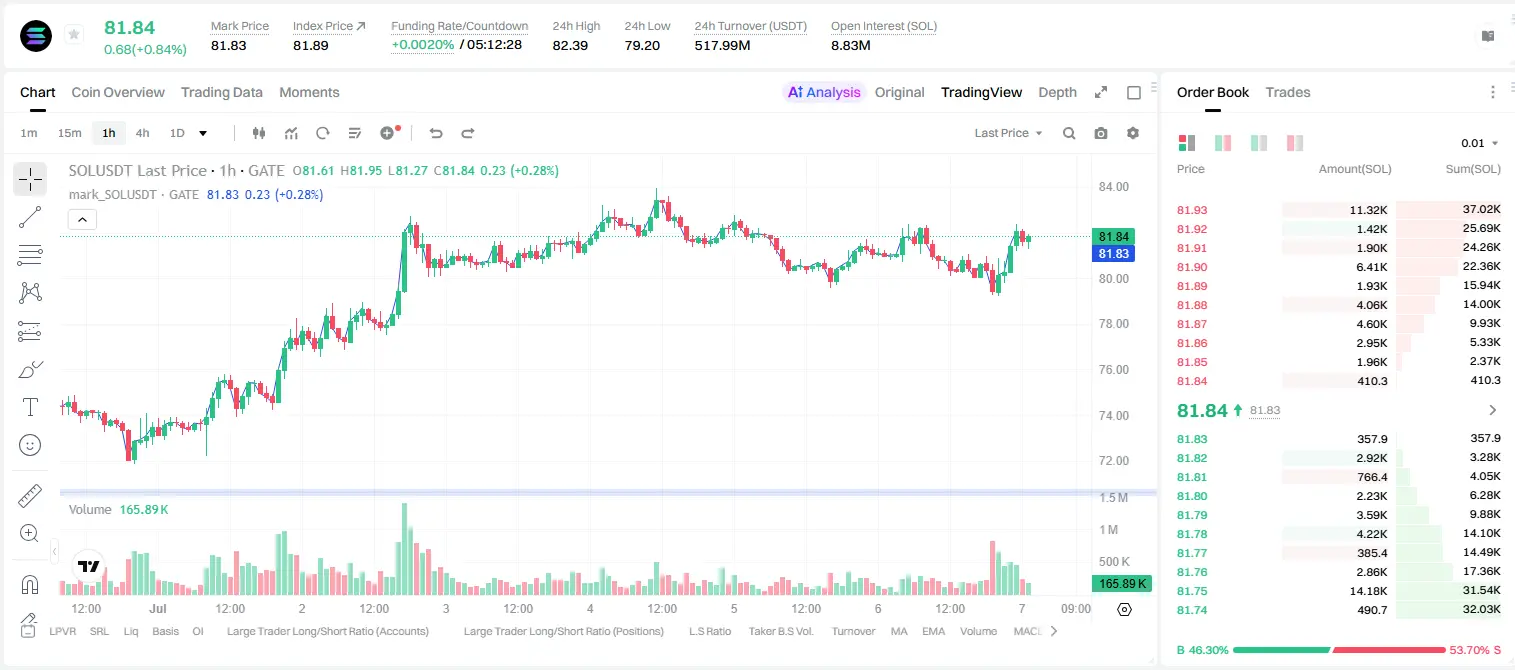Screen dimensions: 1515x670
Task: Select the trend line drawing tool
Action: (x=30, y=217)
